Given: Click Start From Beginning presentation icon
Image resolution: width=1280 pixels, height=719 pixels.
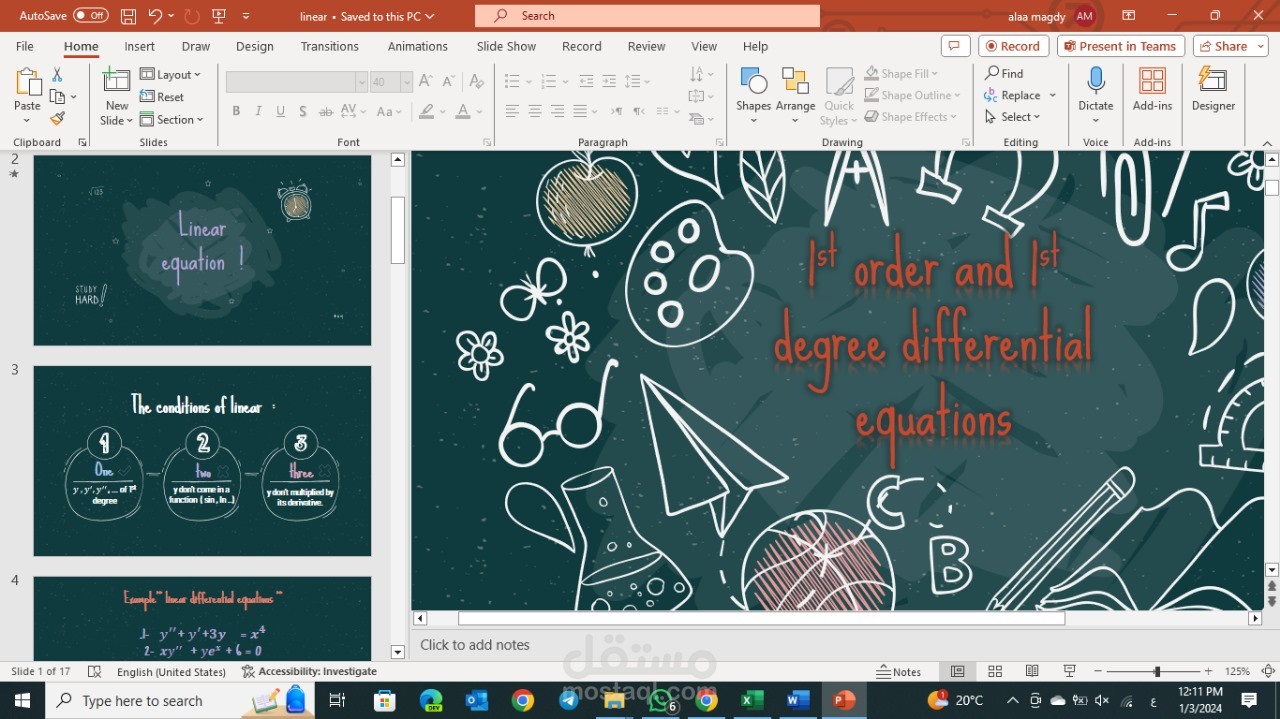Looking at the screenshot, I should (x=219, y=16).
